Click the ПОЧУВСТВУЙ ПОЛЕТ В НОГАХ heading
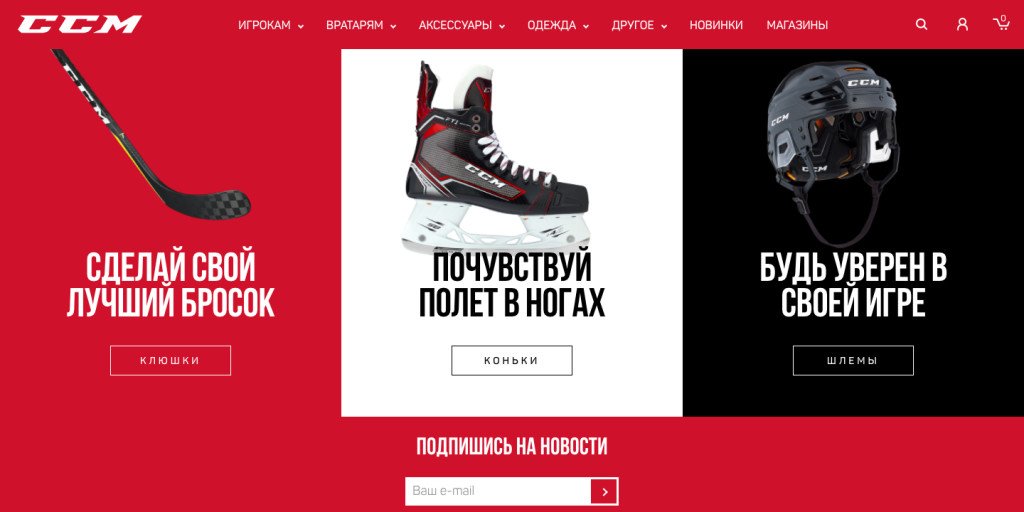This screenshot has width=1024, height=512. point(512,286)
